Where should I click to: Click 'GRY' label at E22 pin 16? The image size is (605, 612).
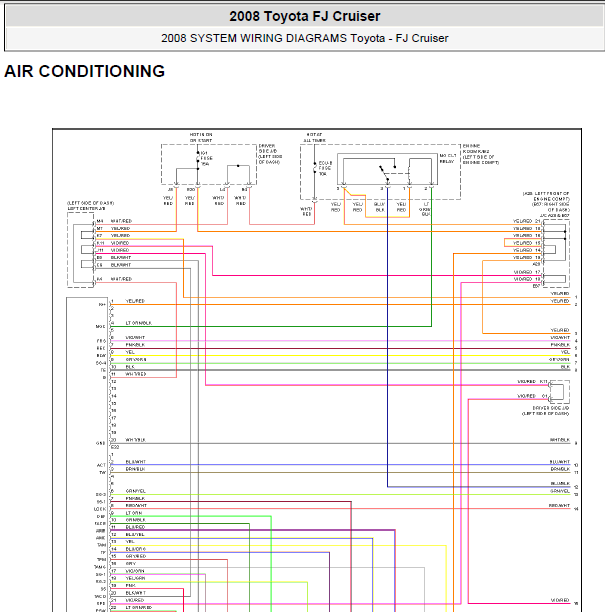[130, 564]
